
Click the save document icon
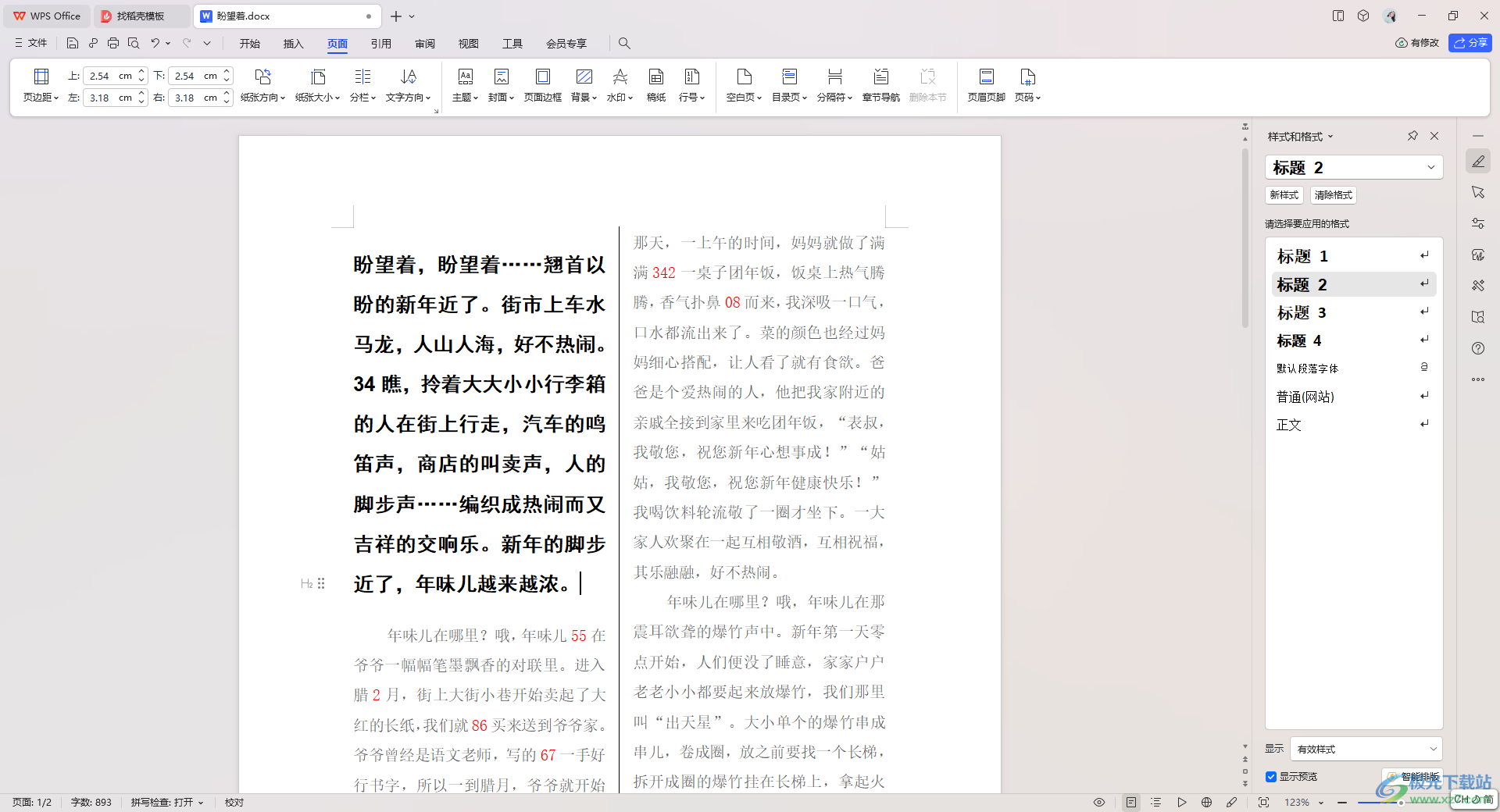73,43
